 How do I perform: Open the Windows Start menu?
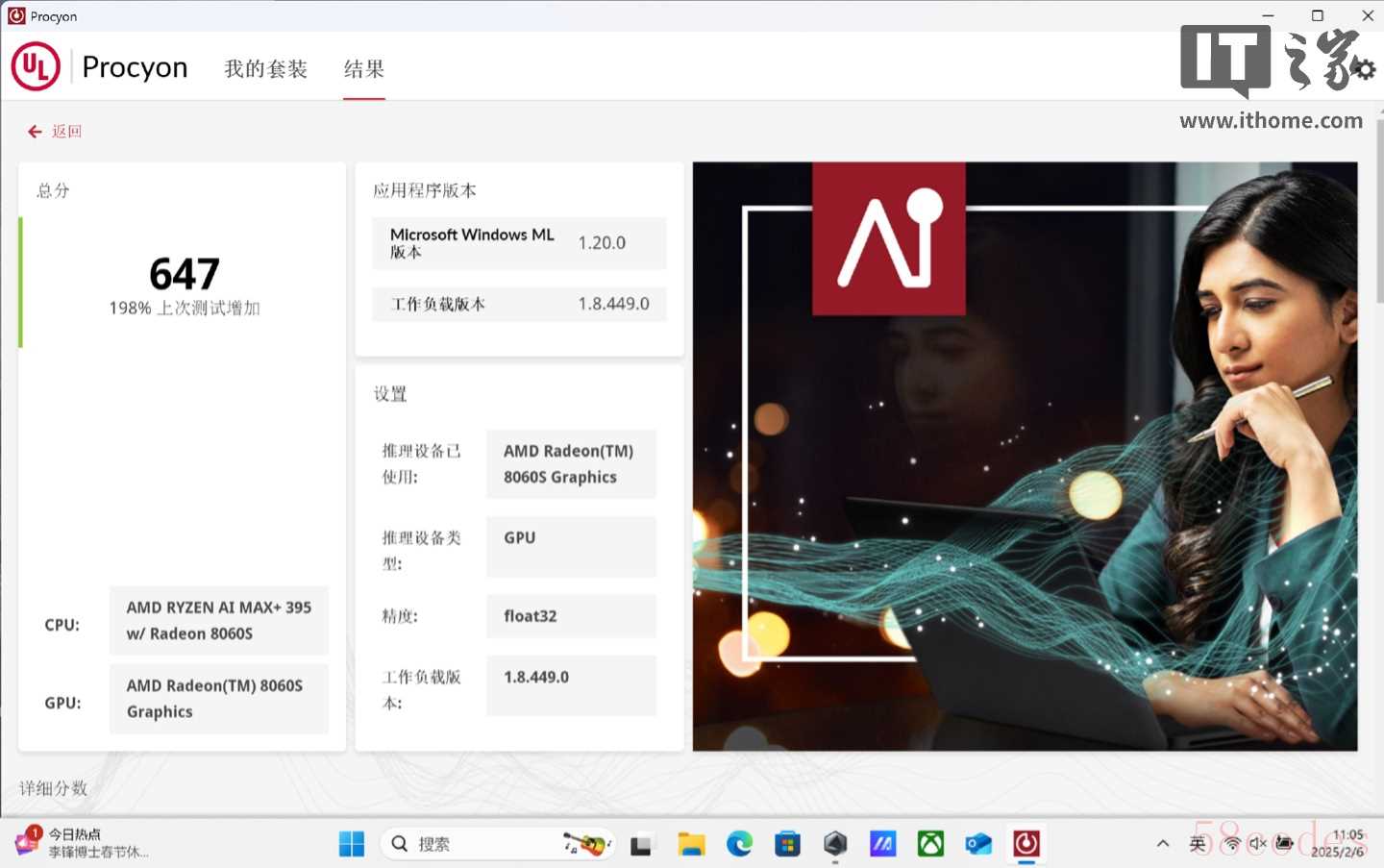[352, 844]
